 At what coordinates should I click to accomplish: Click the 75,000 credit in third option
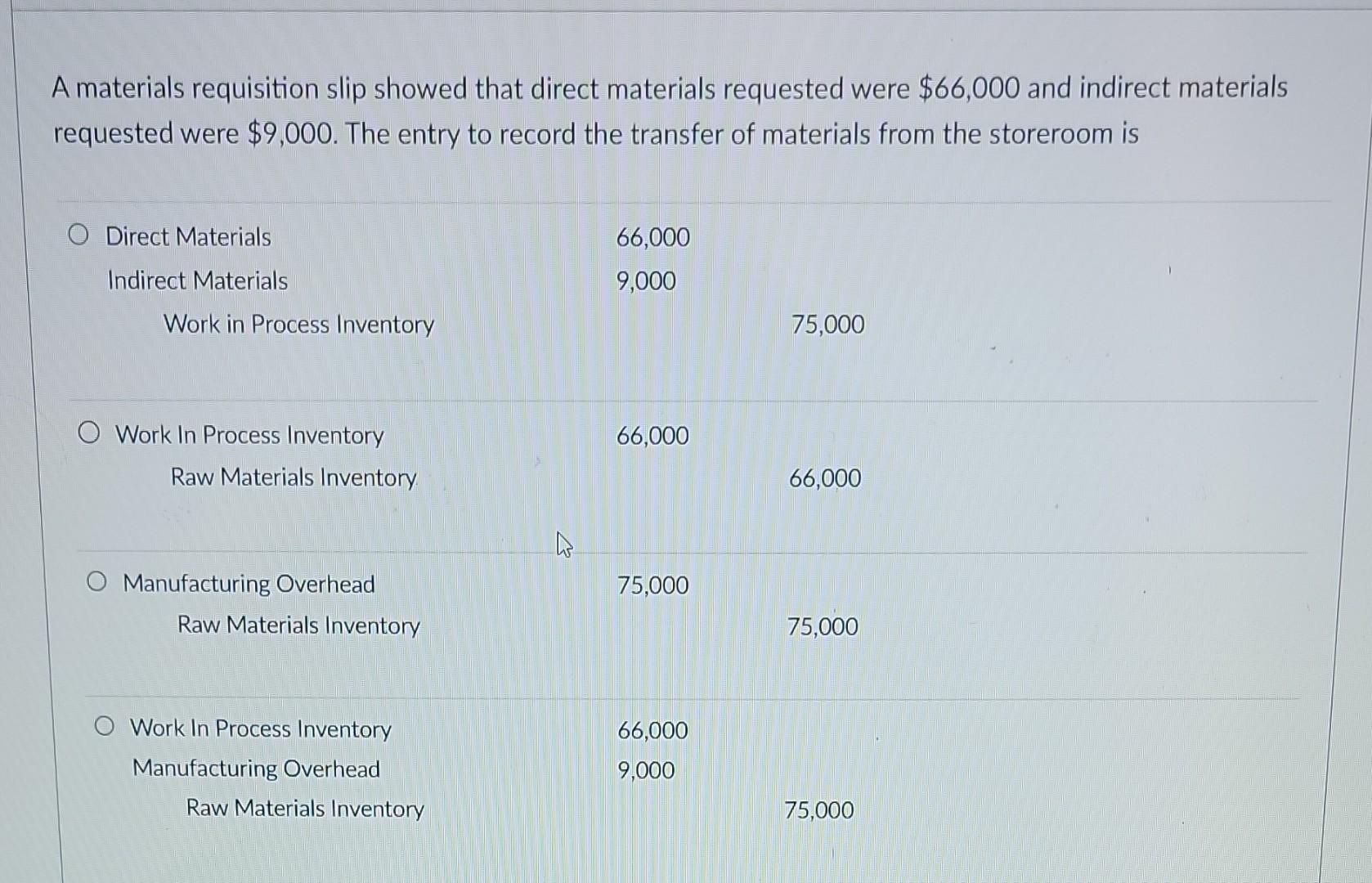[823, 626]
